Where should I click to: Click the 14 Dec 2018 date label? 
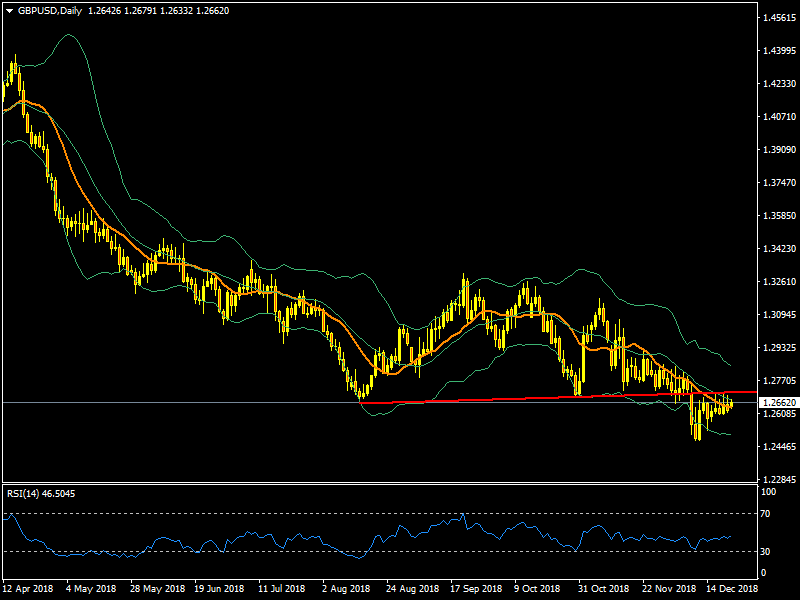click(x=731, y=590)
